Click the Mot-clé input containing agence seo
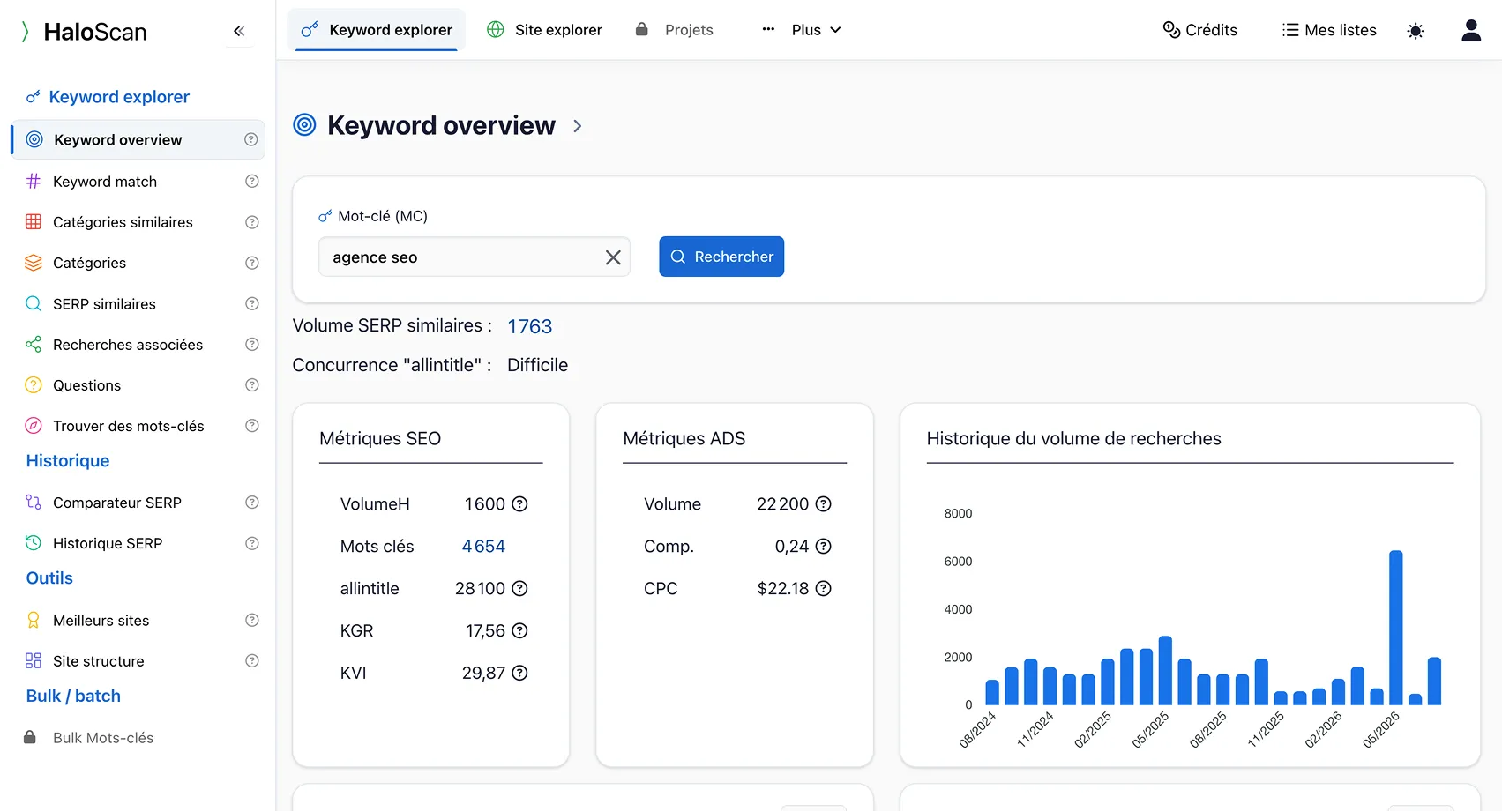The width and height of the screenshot is (1502, 812). [475, 257]
